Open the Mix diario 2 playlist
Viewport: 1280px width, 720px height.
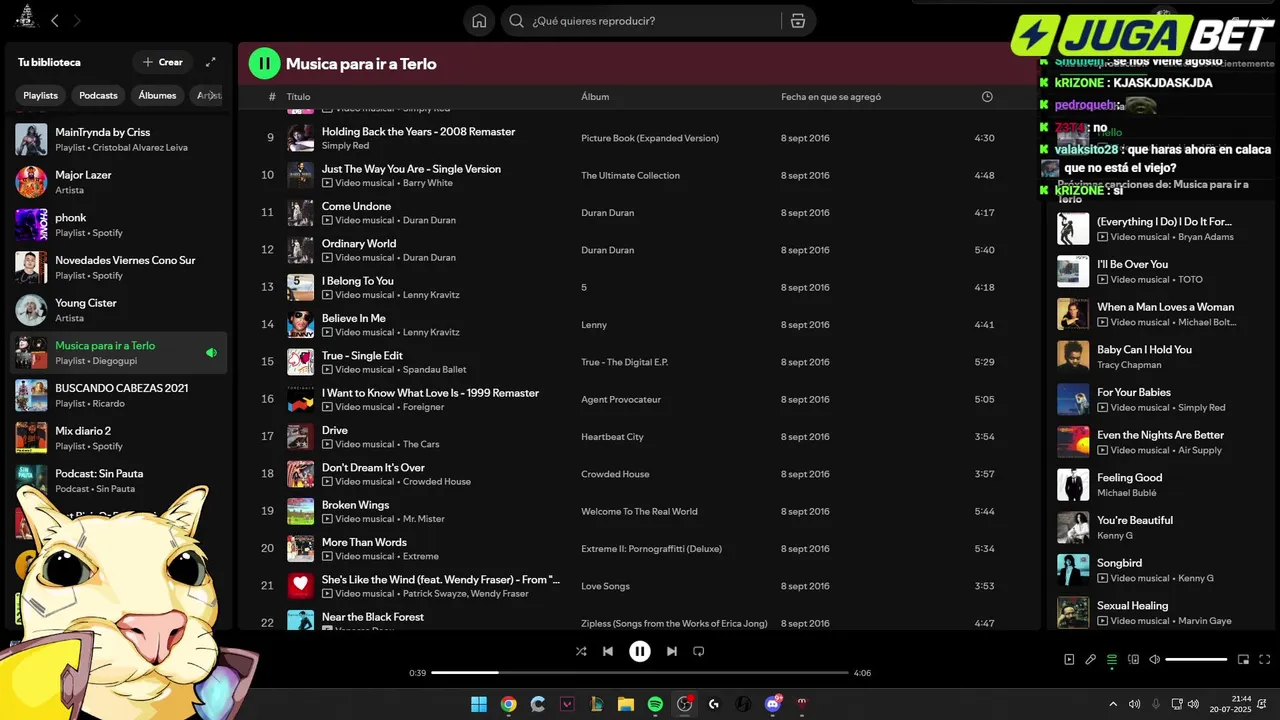point(119,438)
